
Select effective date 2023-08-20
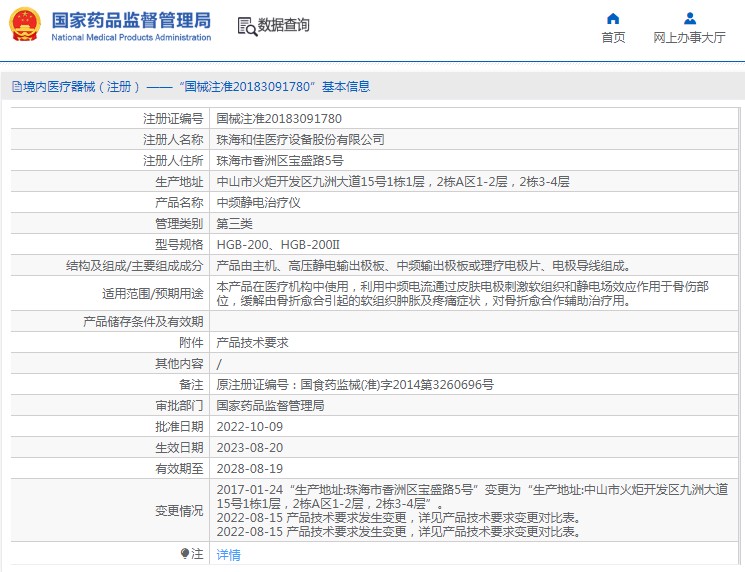click(x=249, y=448)
